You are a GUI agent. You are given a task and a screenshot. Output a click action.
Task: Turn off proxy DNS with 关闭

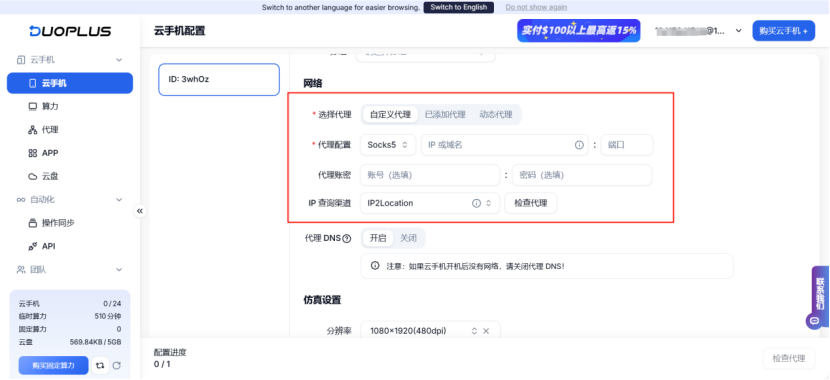pyautogui.click(x=408, y=238)
